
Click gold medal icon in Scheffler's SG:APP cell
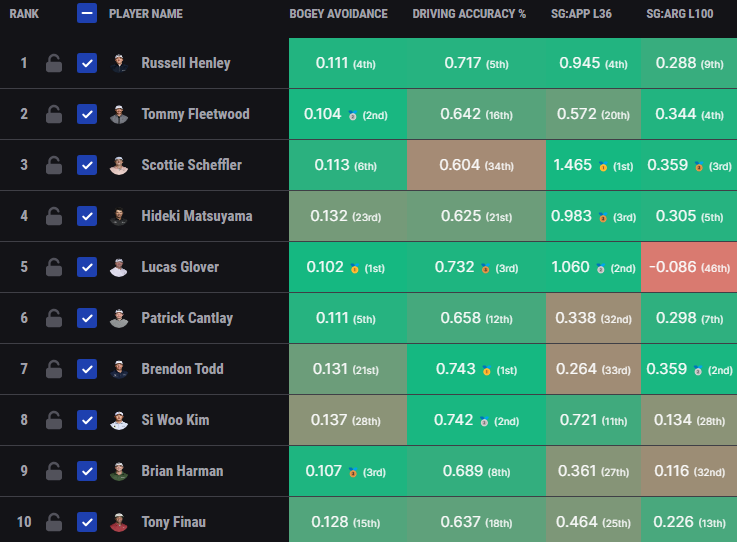pos(603,166)
